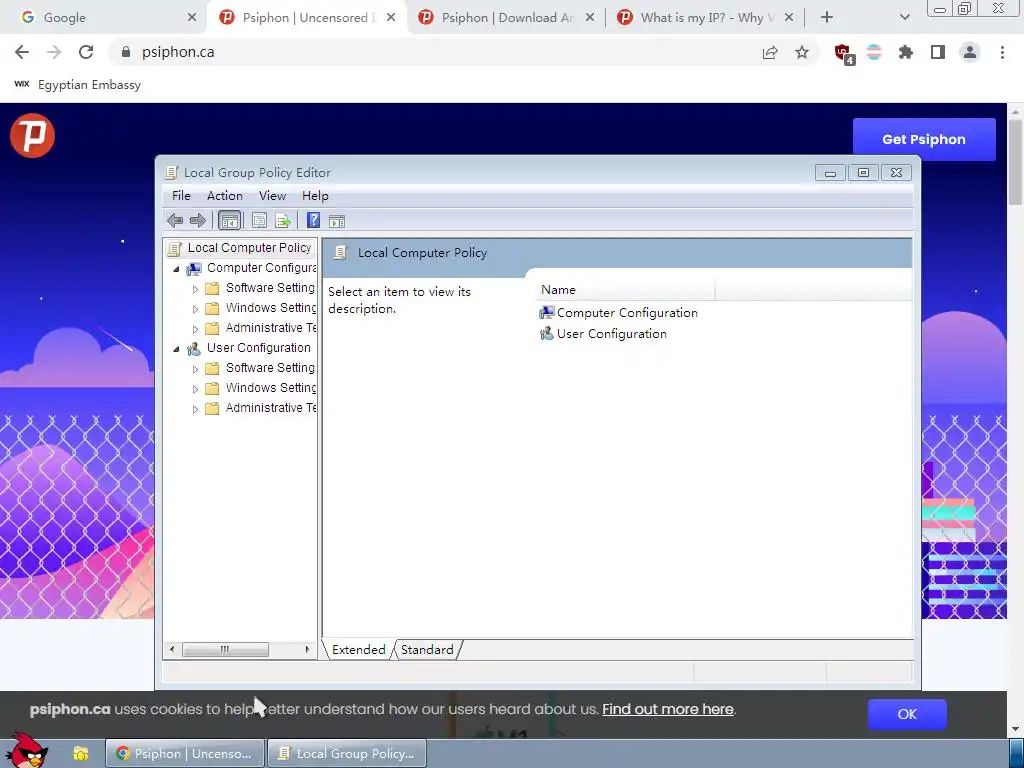Click the Get Psiphon button
Image resolution: width=1024 pixels, height=768 pixels.
pyautogui.click(x=924, y=139)
